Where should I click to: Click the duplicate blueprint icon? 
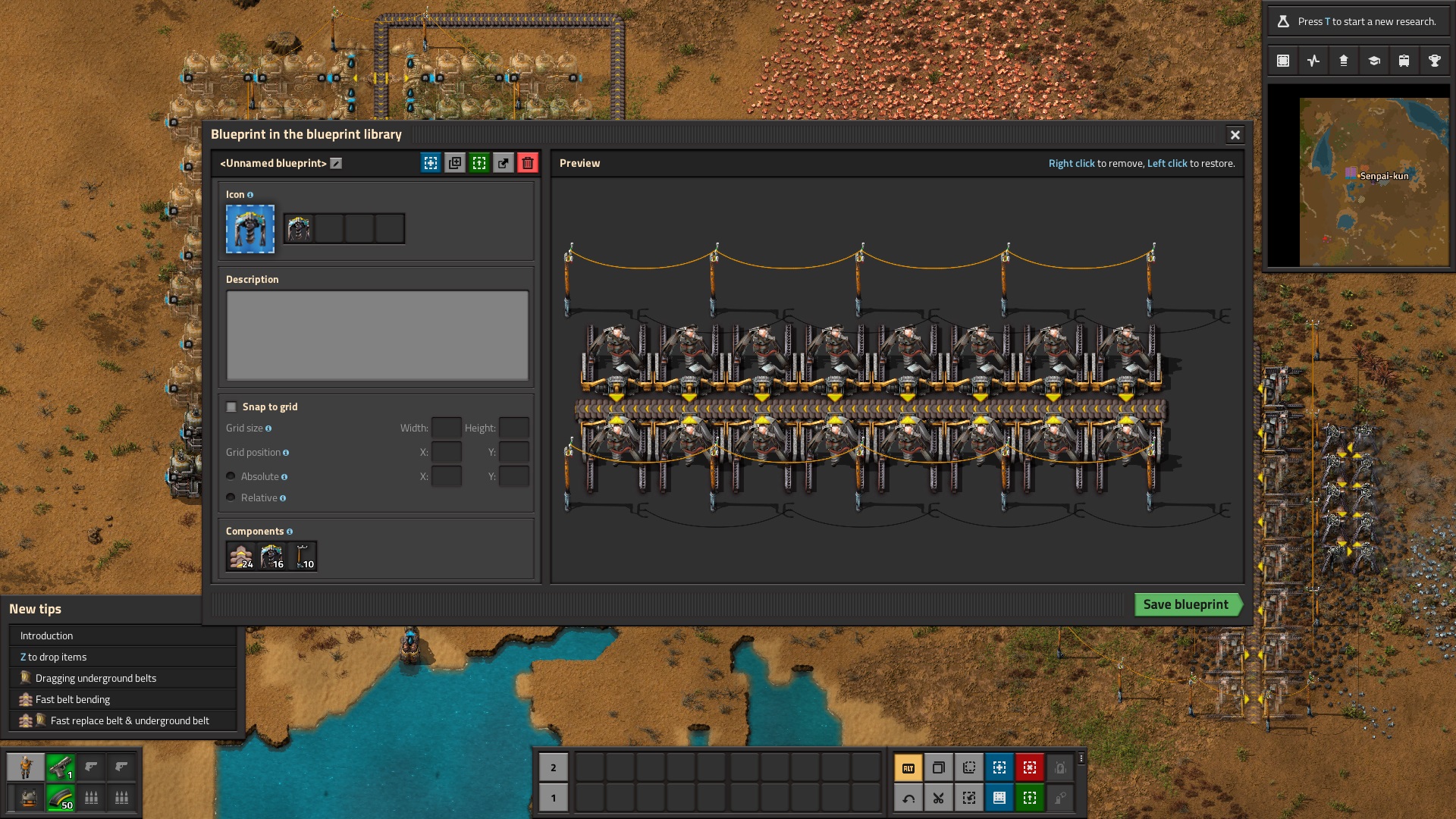tap(455, 163)
